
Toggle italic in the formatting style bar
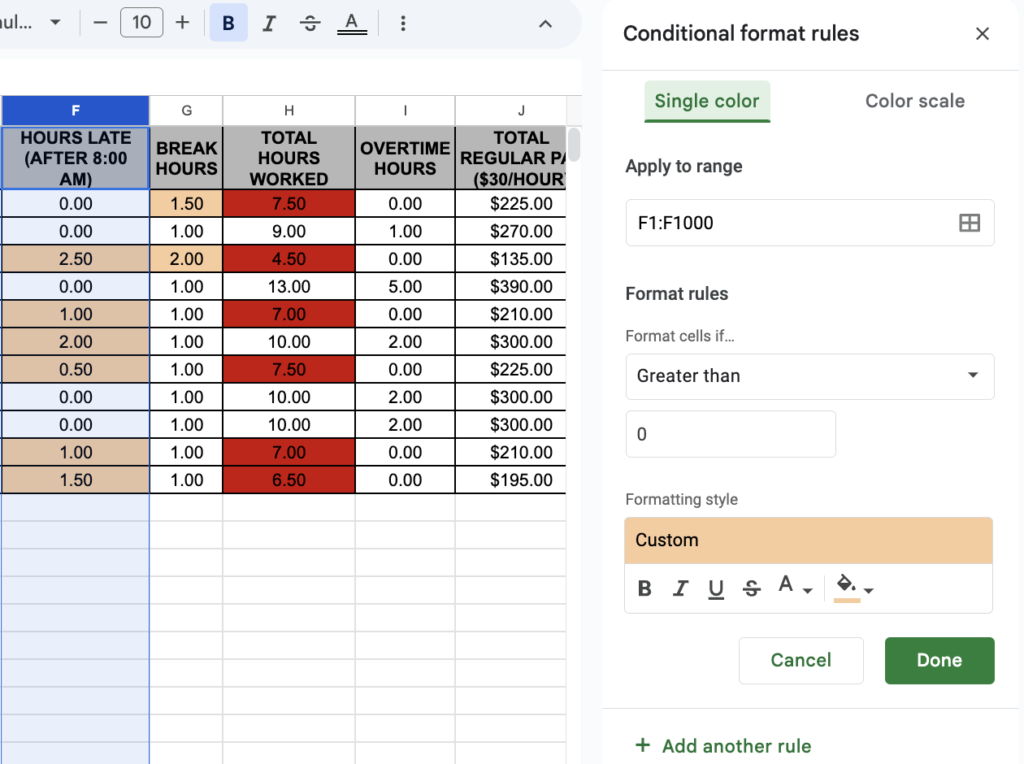680,588
